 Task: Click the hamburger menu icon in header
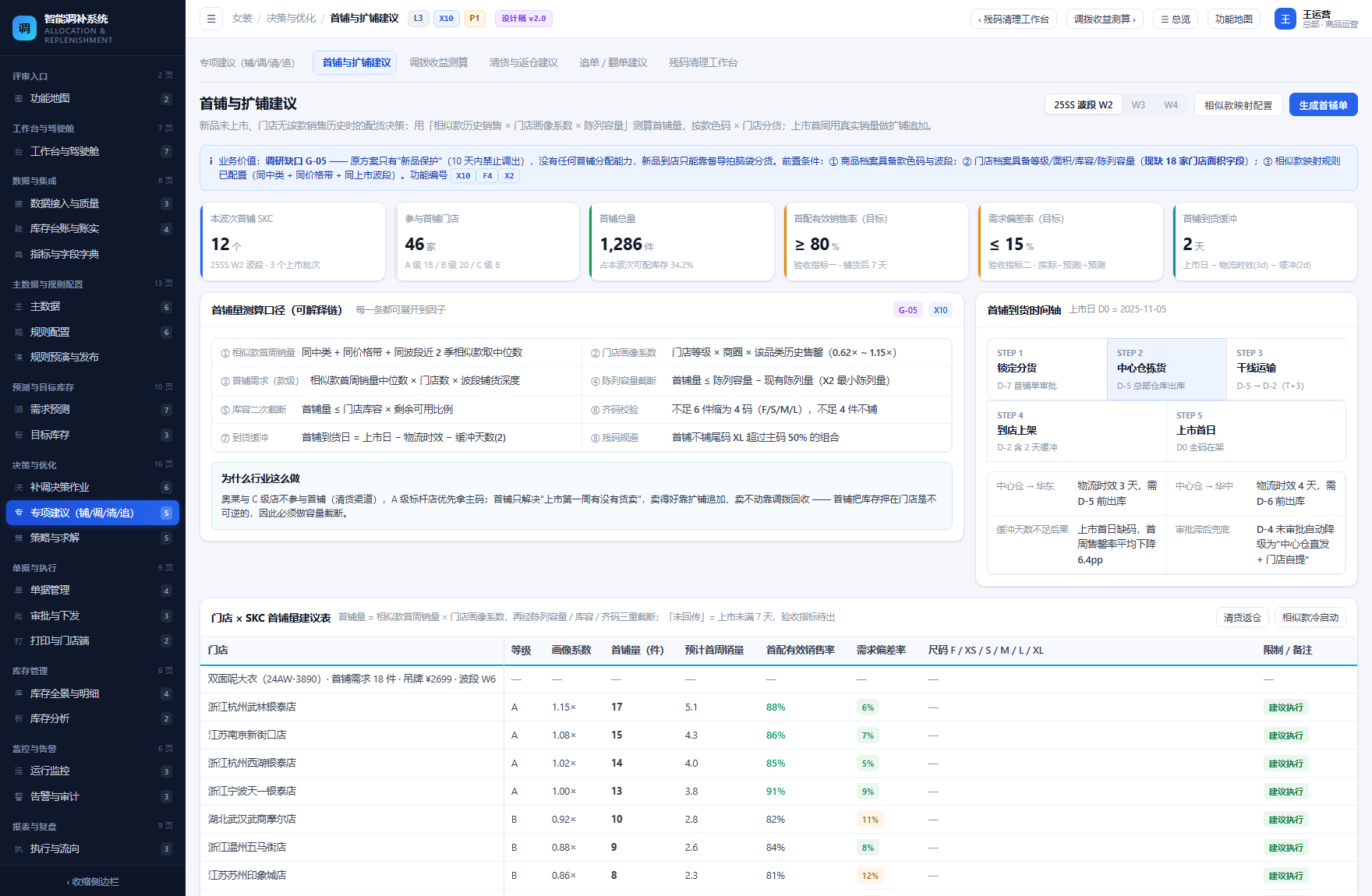pyautogui.click(x=211, y=19)
